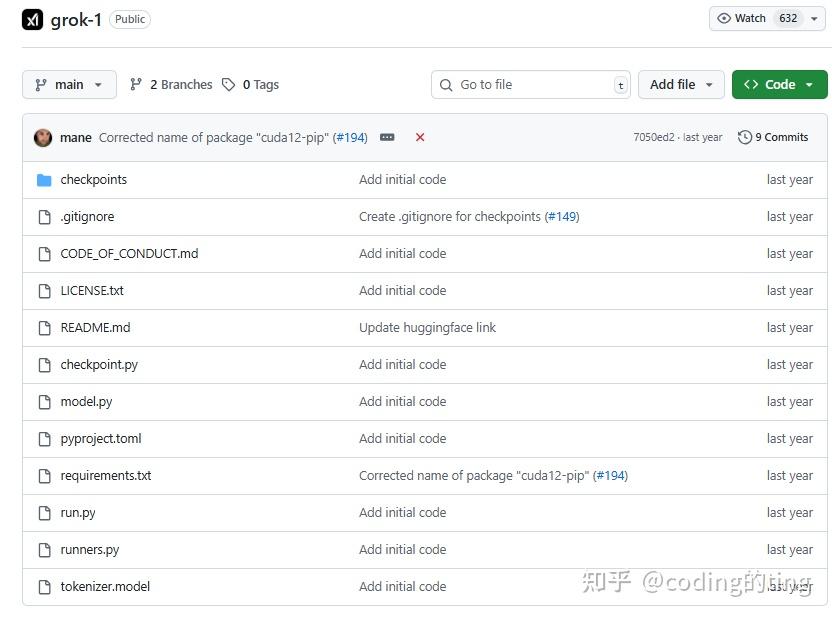
Task: Open the mane author link
Action: [x=76, y=137]
